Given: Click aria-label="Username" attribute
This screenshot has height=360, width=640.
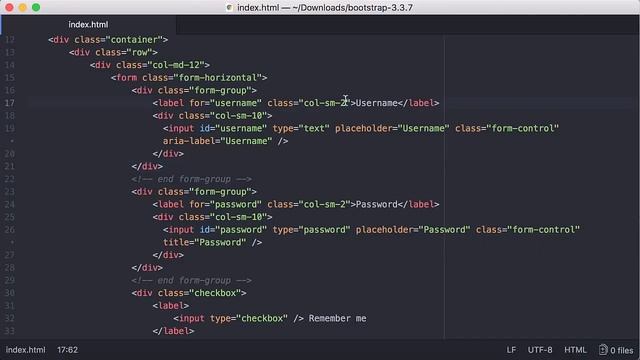Looking at the screenshot, I should point(218,141).
